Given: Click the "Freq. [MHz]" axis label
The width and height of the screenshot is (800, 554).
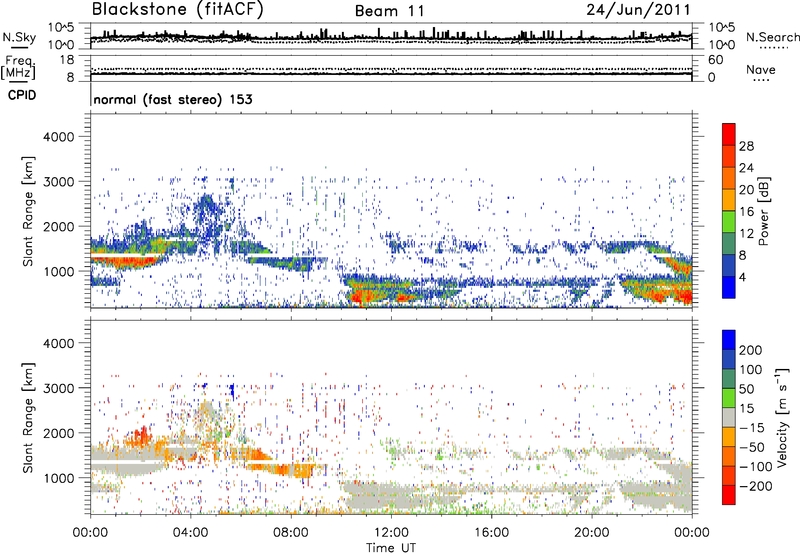Looking at the screenshot, I should point(18,67).
